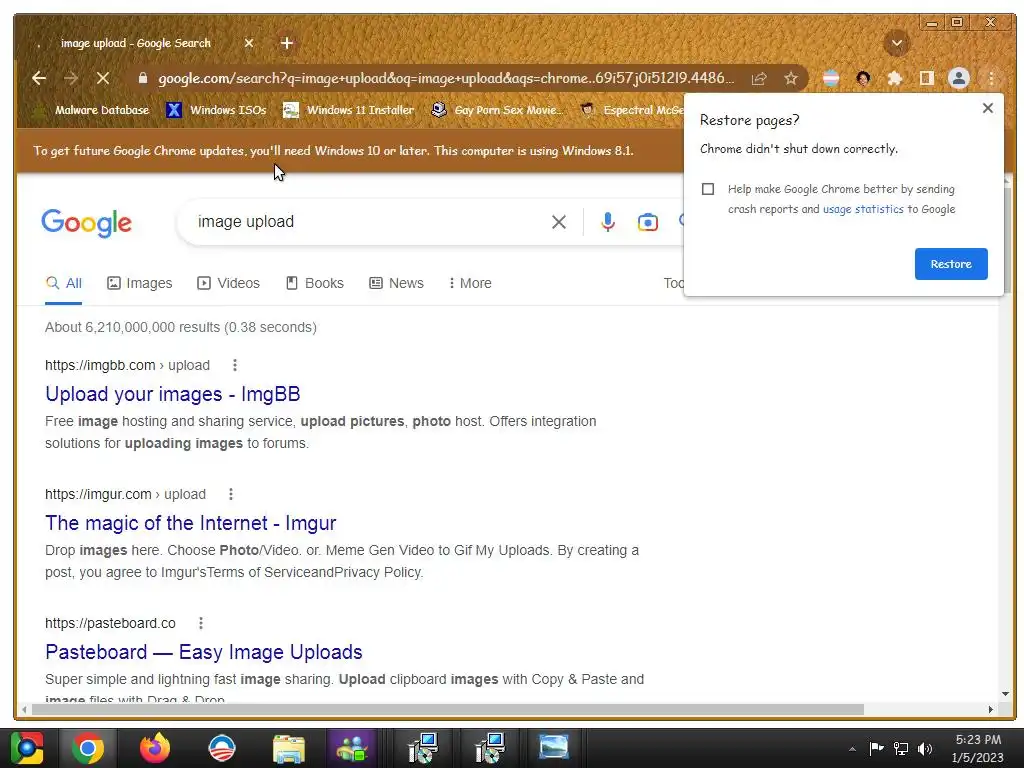Open options menu for imgbb.com result
The width and height of the screenshot is (1024, 768).
[x=234, y=365]
